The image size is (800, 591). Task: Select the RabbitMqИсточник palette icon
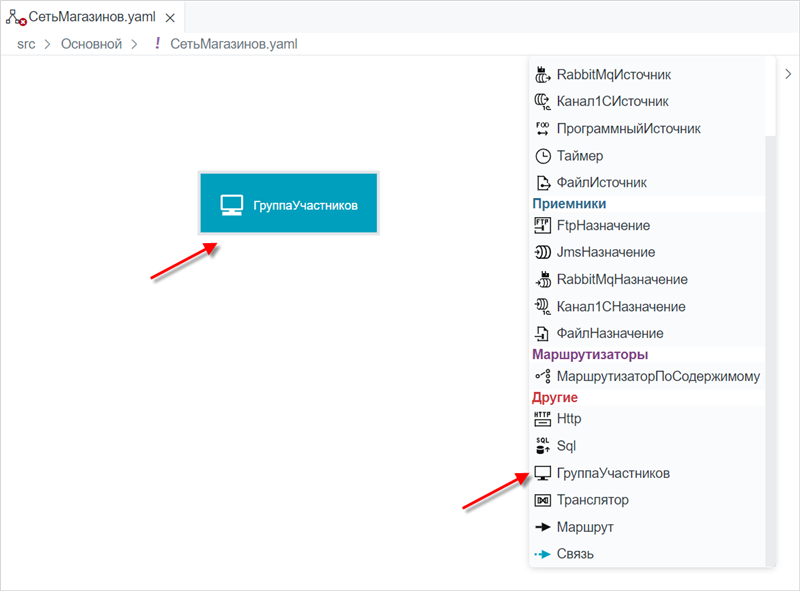[x=542, y=75]
